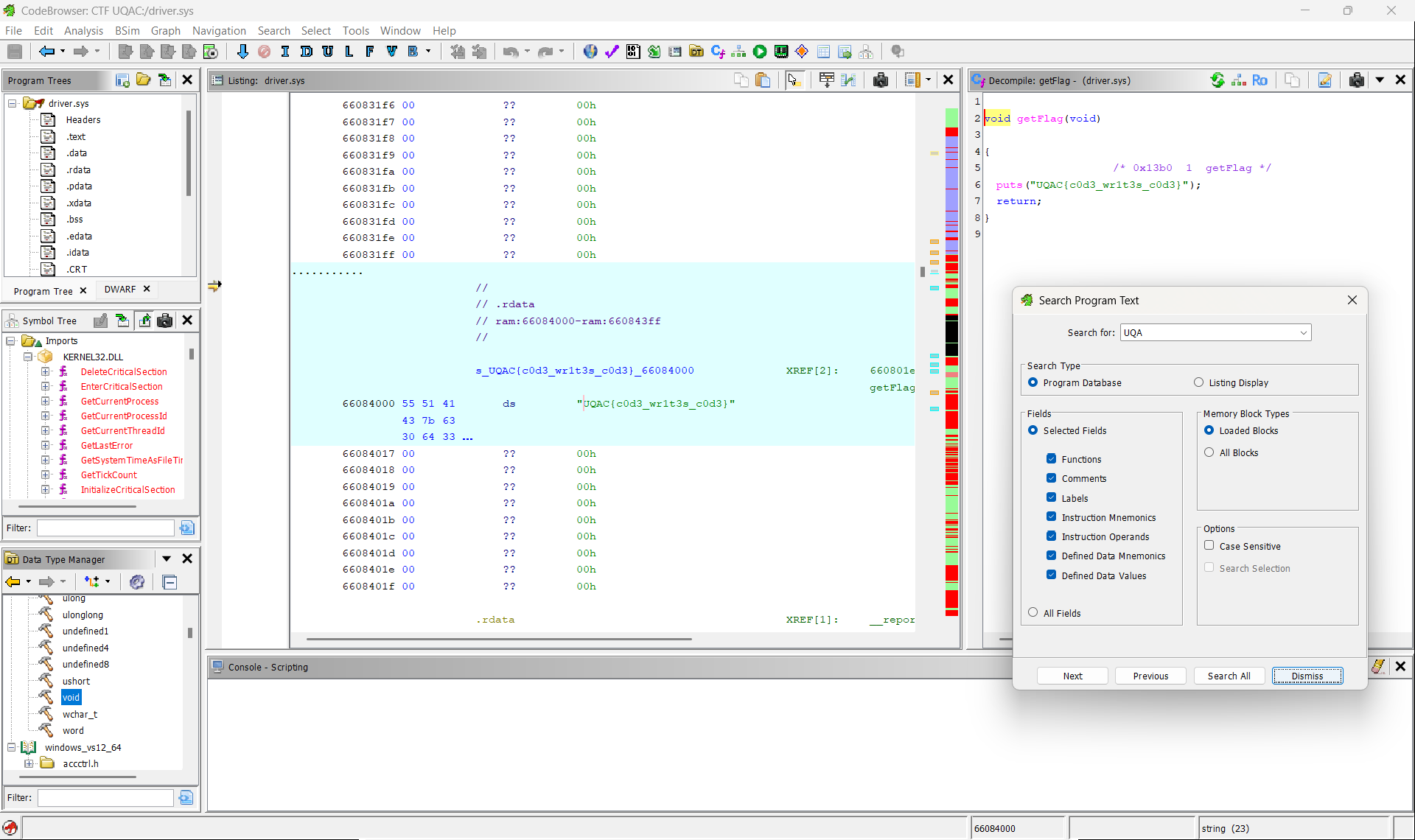Open the Search for combo box dropdown
1415x840 pixels.
[1303, 332]
